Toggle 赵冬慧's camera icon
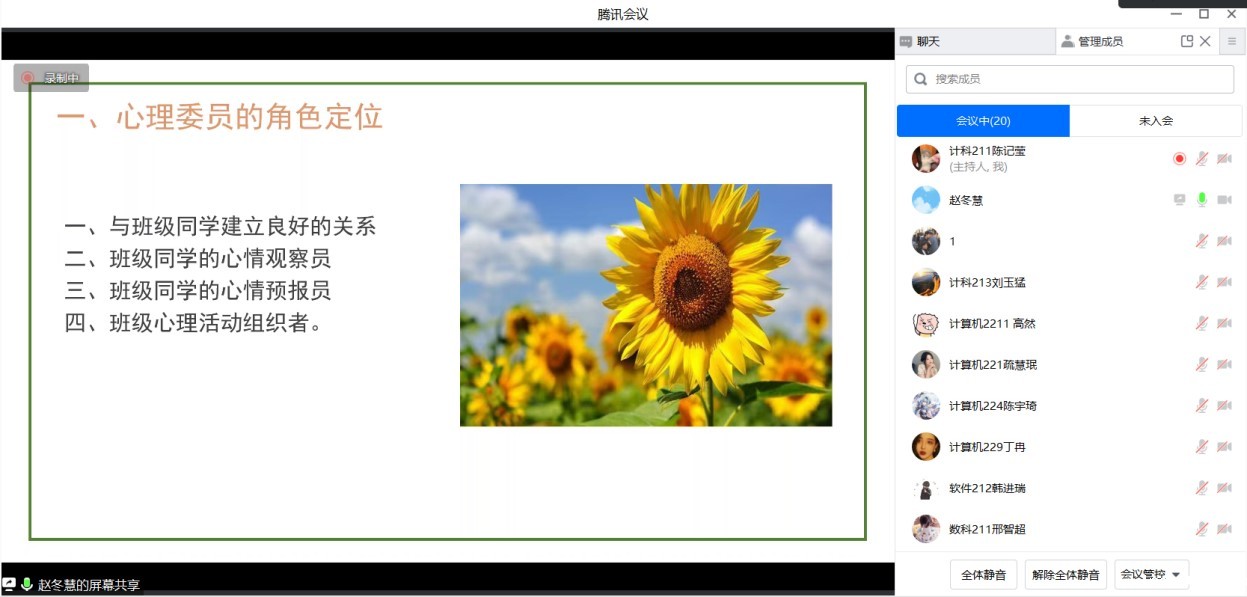Screen dimensions: 1247x597 coord(1224,200)
